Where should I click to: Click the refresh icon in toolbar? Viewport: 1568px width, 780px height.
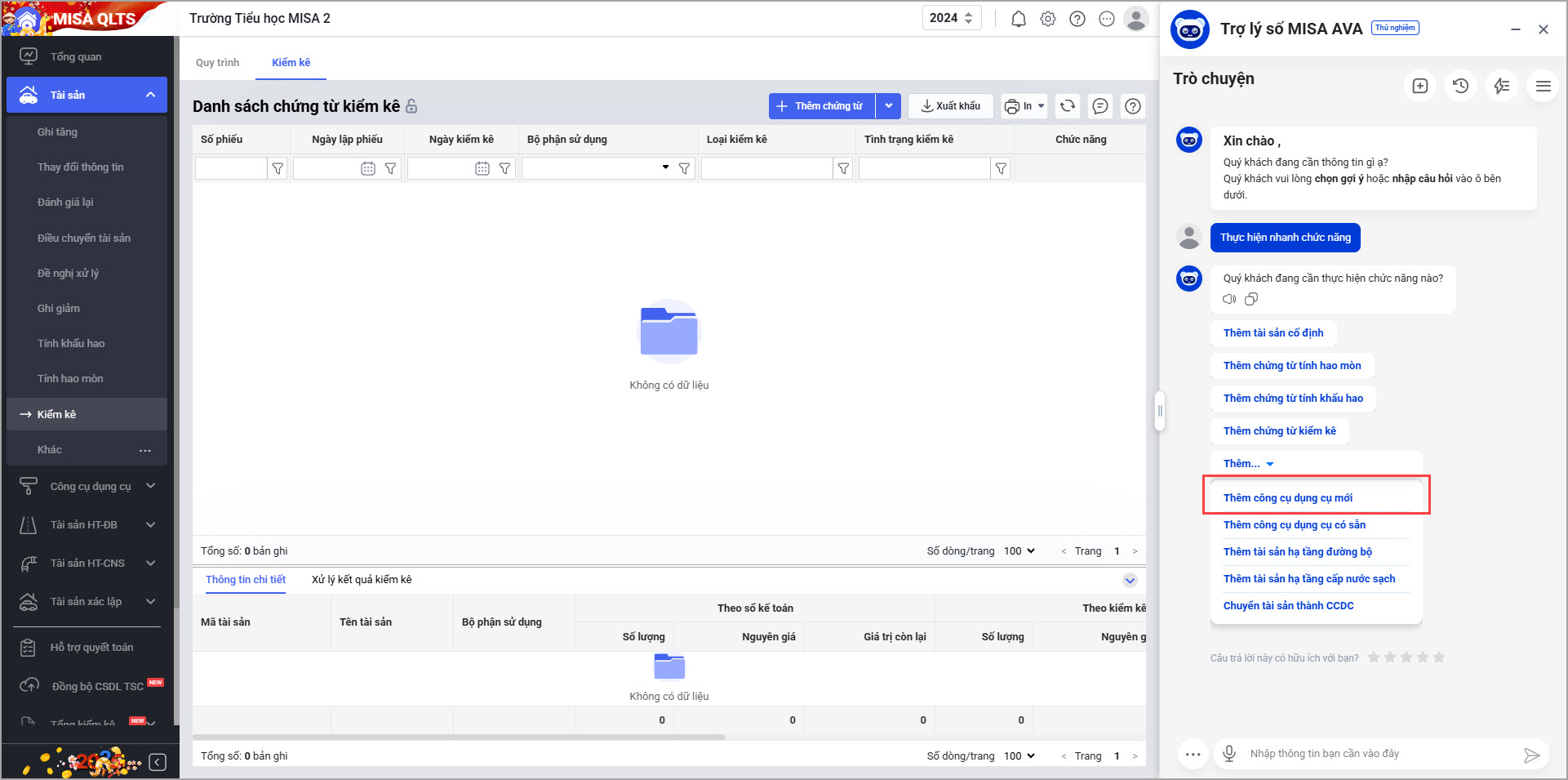[1067, 106]
